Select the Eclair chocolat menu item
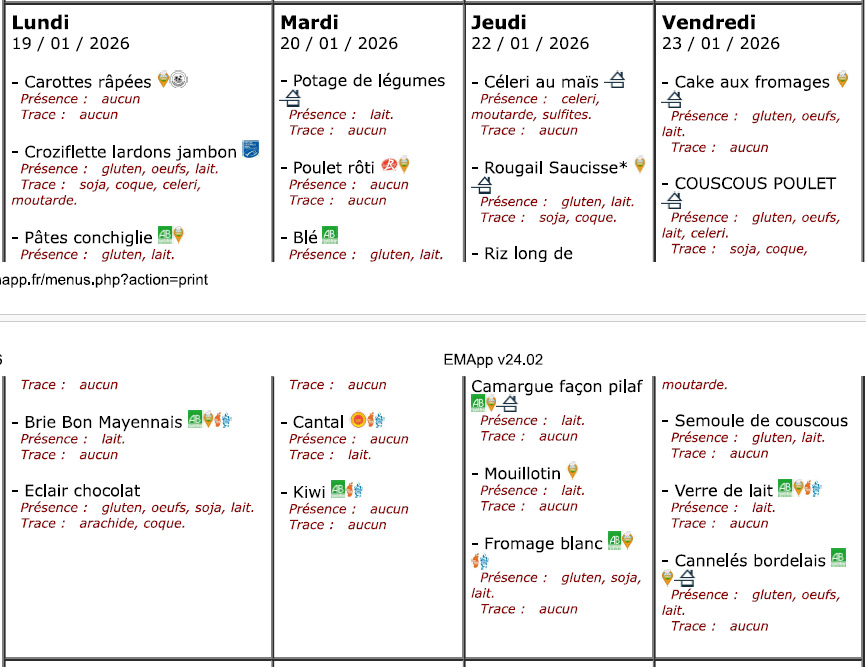866x667 pixels. (82, 491)
